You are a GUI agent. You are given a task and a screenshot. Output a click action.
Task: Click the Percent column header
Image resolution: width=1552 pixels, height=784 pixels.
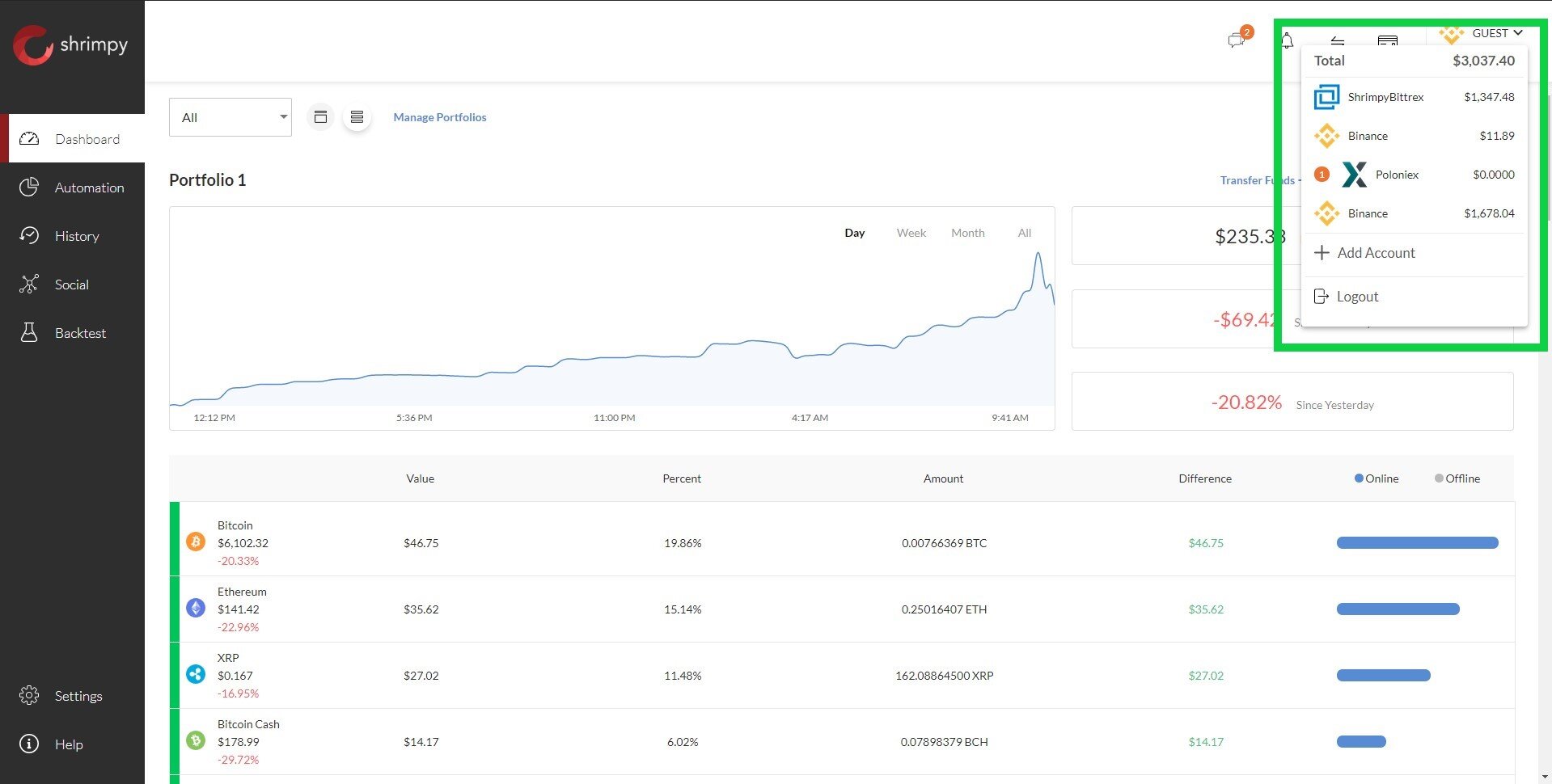pos(682,478)
